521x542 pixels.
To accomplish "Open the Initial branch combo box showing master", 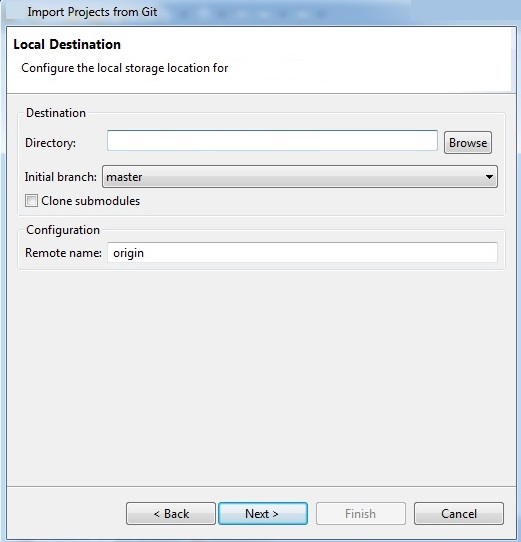I will (300, 177).
